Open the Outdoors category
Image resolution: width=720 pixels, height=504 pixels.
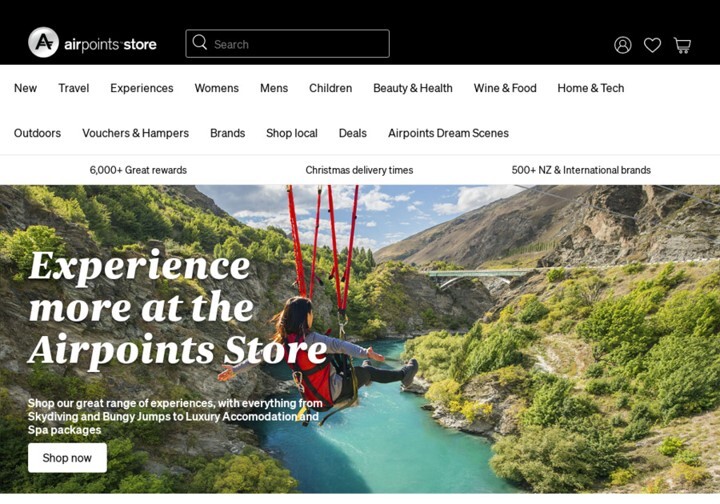pos(37,133)
